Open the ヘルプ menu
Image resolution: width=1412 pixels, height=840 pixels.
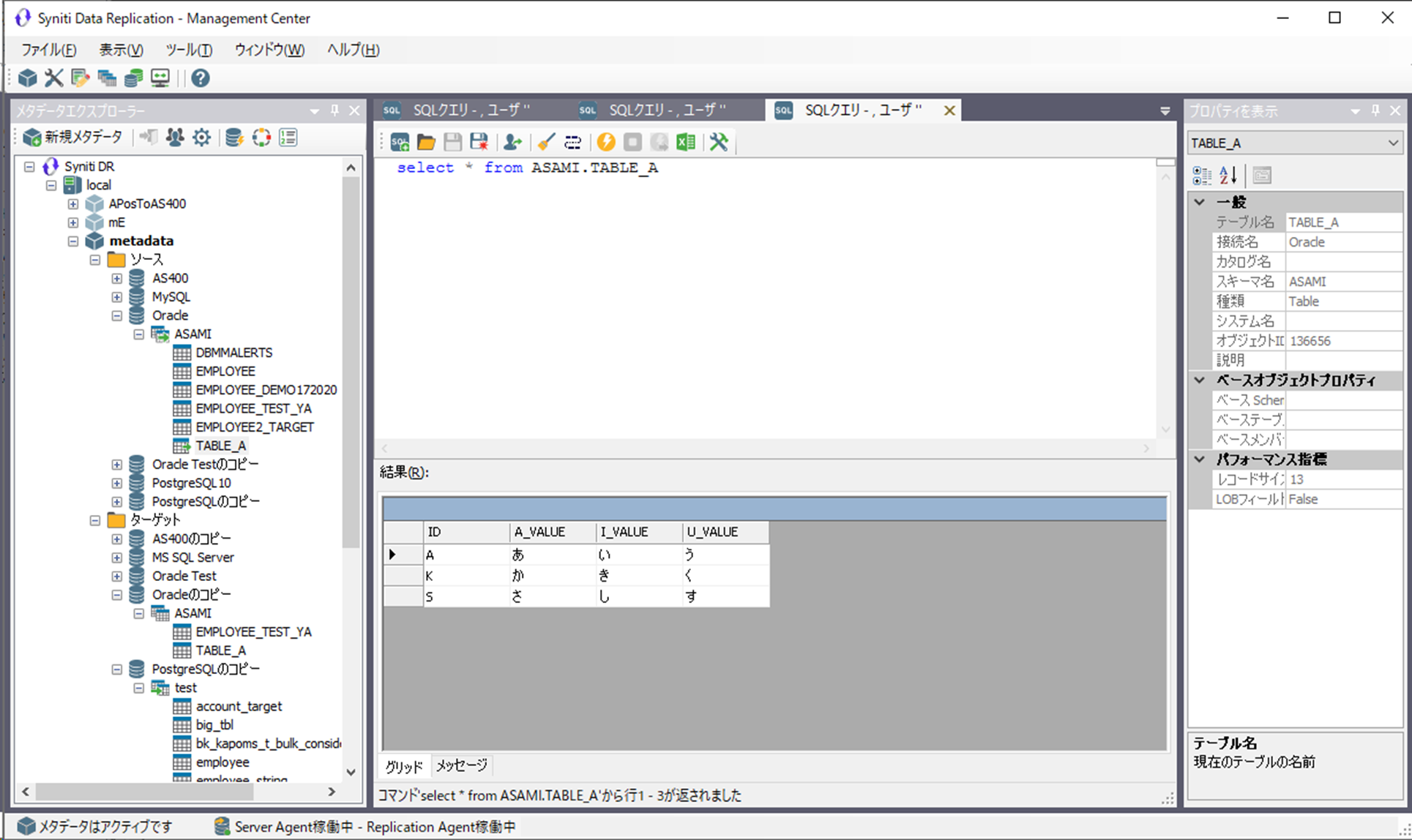353,50
